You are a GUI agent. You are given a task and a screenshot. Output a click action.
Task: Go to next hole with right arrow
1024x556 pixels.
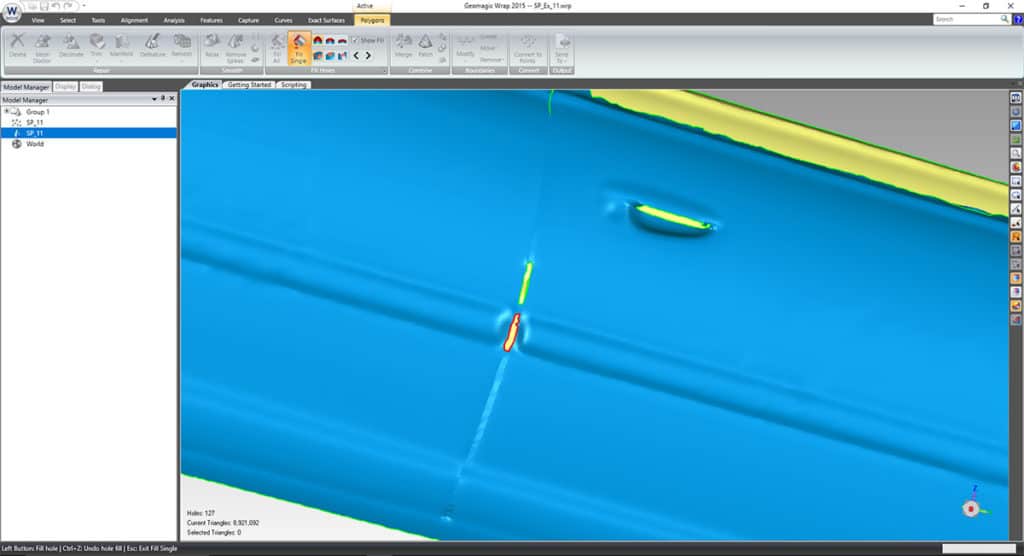(368, 56)
